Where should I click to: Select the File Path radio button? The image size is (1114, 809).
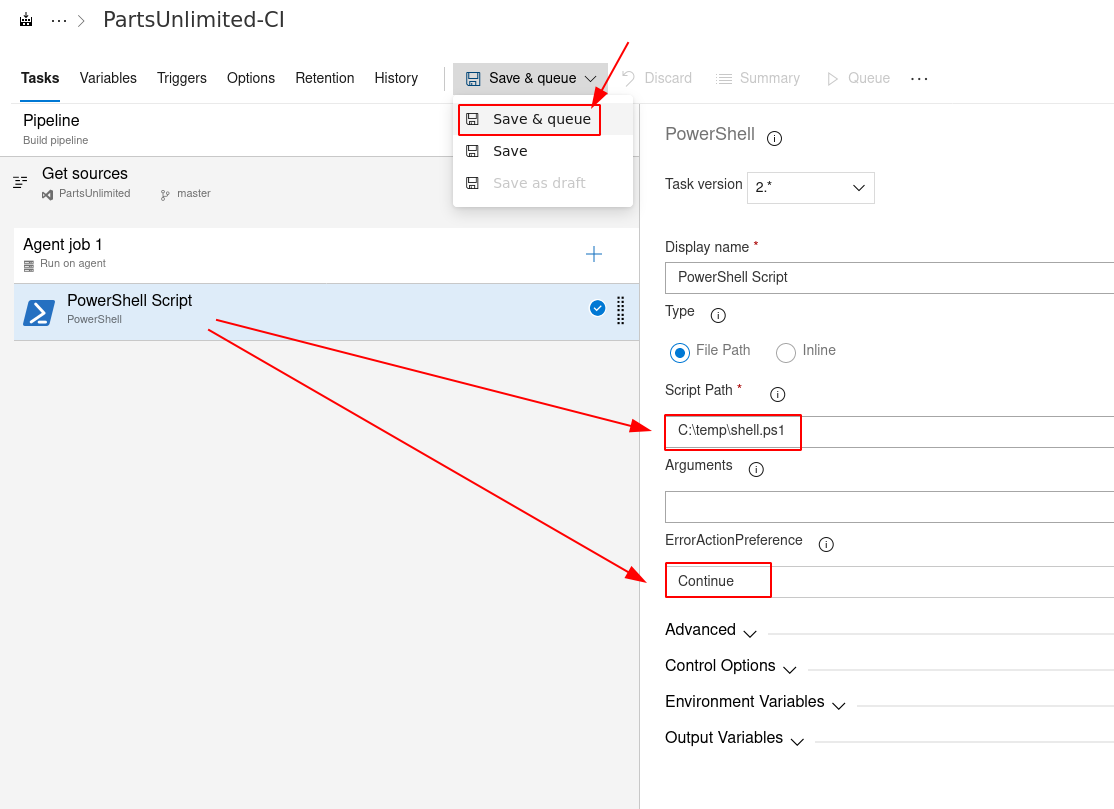pyautogui.click(x=680, y=352)
